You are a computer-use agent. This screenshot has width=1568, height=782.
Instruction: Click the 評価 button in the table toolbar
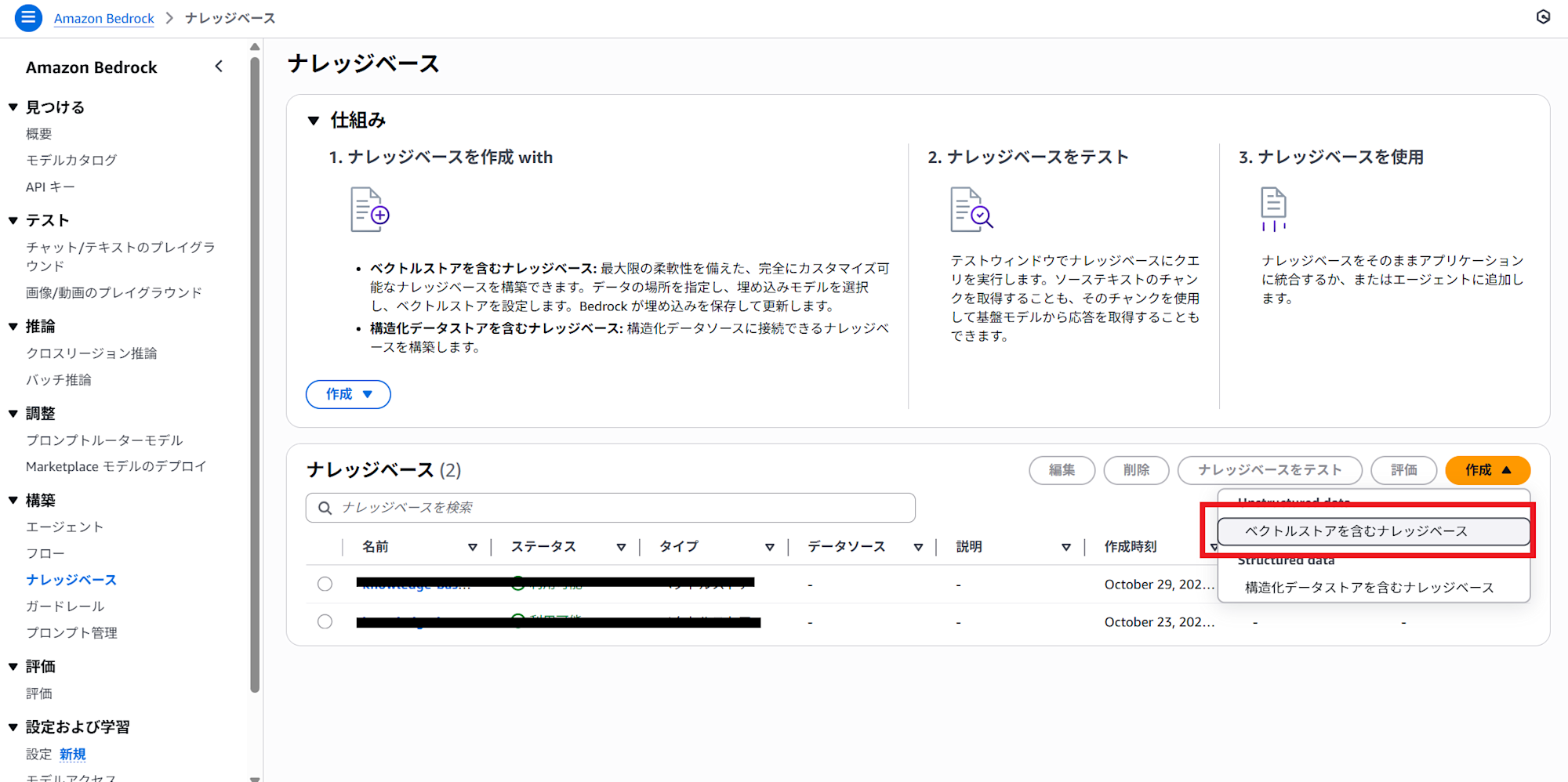point(1404,470)
